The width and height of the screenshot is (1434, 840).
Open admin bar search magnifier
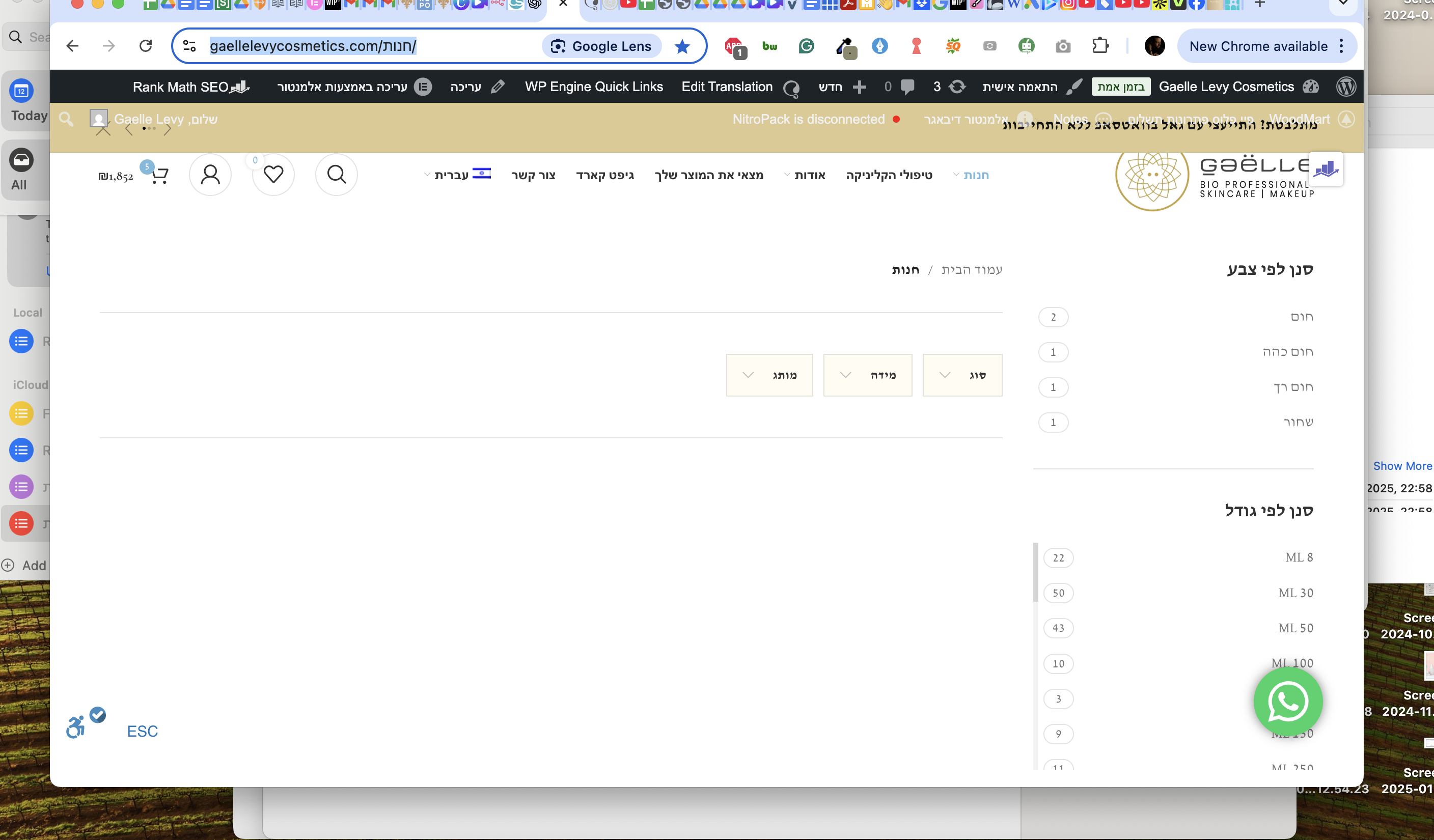click(x=66, y=120)
